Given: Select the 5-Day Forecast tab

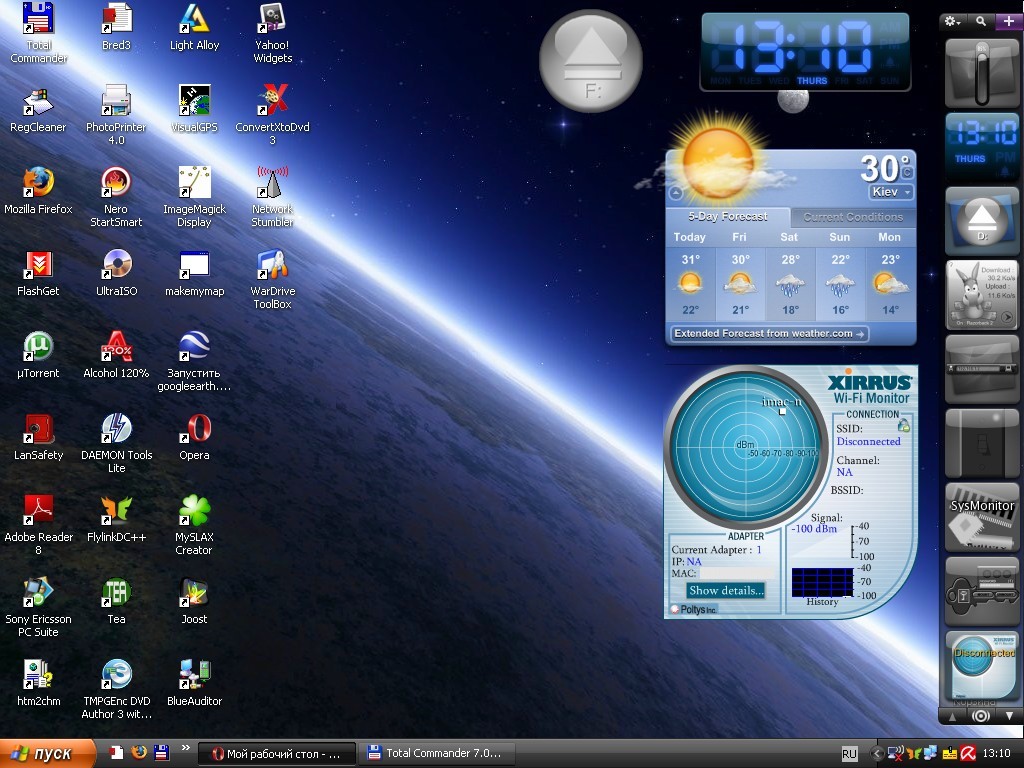Looking at the screenshot, I should click(727, 217).
